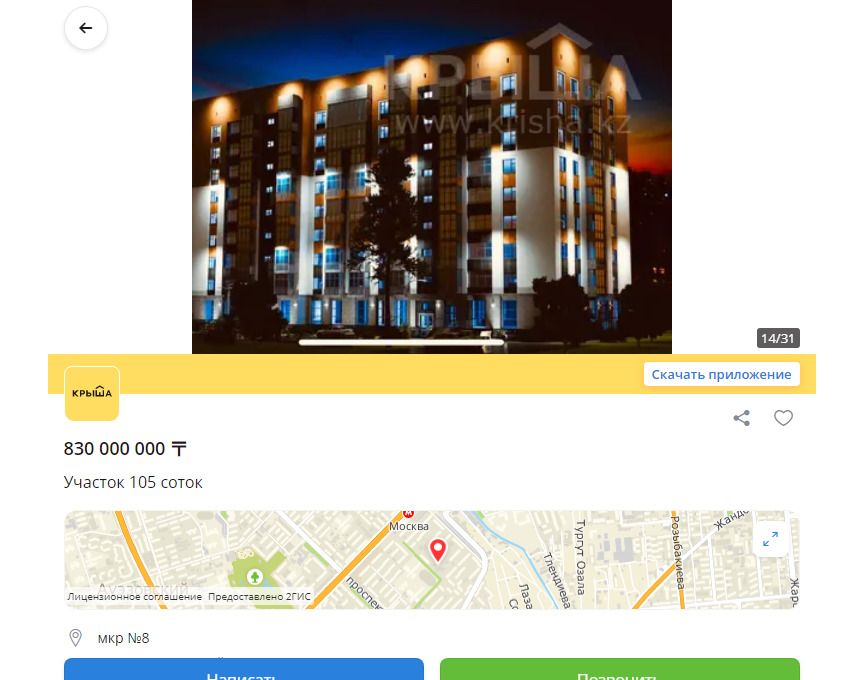Click the gallery photo scroll indicator bar
Image resolution: width=867 pixels, height=680 pixels.
pyautogui.click(x=401, y=342)
